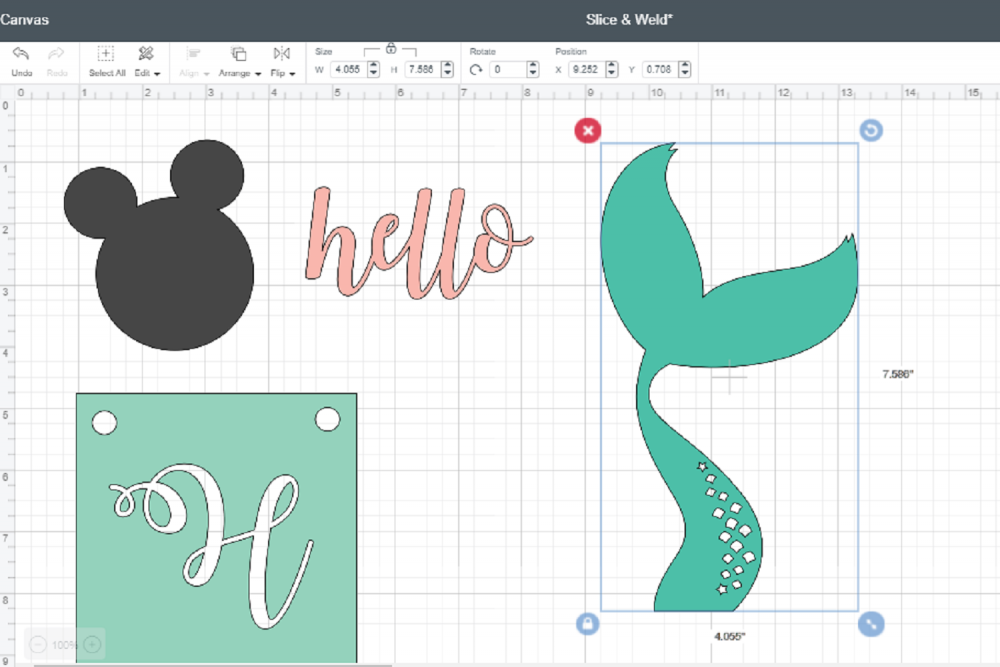Open the Edit scissors tool
The width and height of the screenshot is (1000, 667).
click(x=145, y=54)
